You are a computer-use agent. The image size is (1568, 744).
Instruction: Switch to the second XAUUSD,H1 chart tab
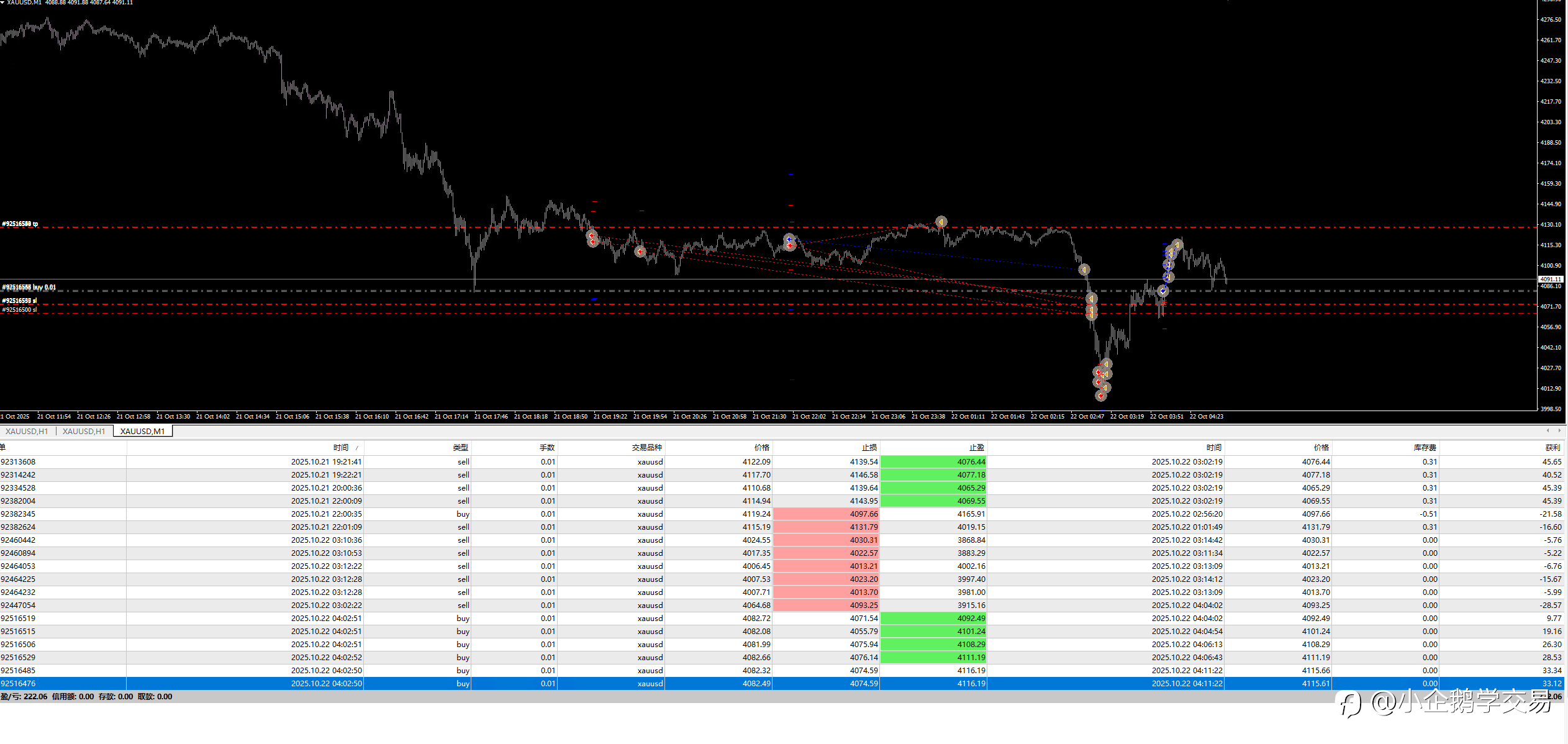(x=84, y=431)
